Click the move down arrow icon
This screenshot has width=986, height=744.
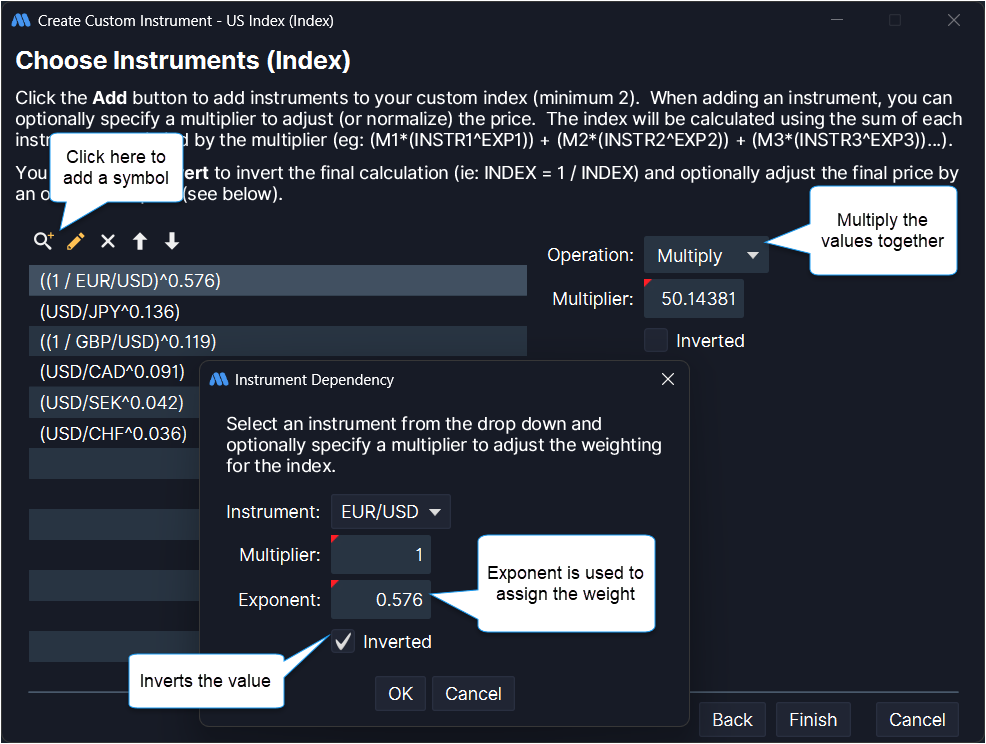click(x=172, y=241)
